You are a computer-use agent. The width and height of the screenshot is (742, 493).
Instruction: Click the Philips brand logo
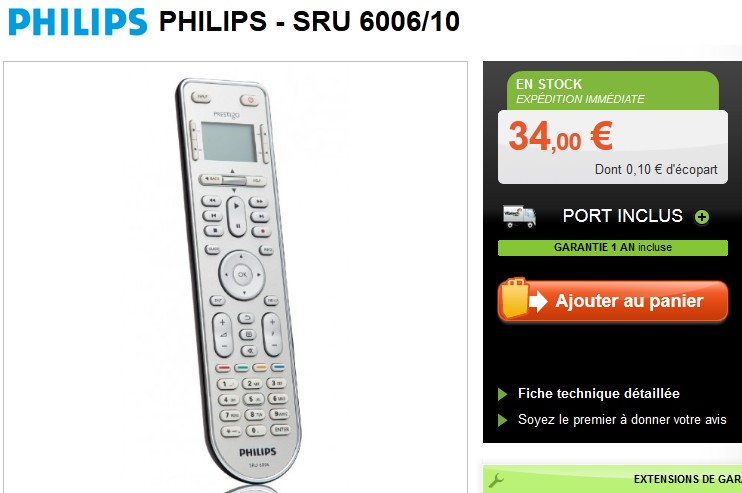click(x=78, y=22)
